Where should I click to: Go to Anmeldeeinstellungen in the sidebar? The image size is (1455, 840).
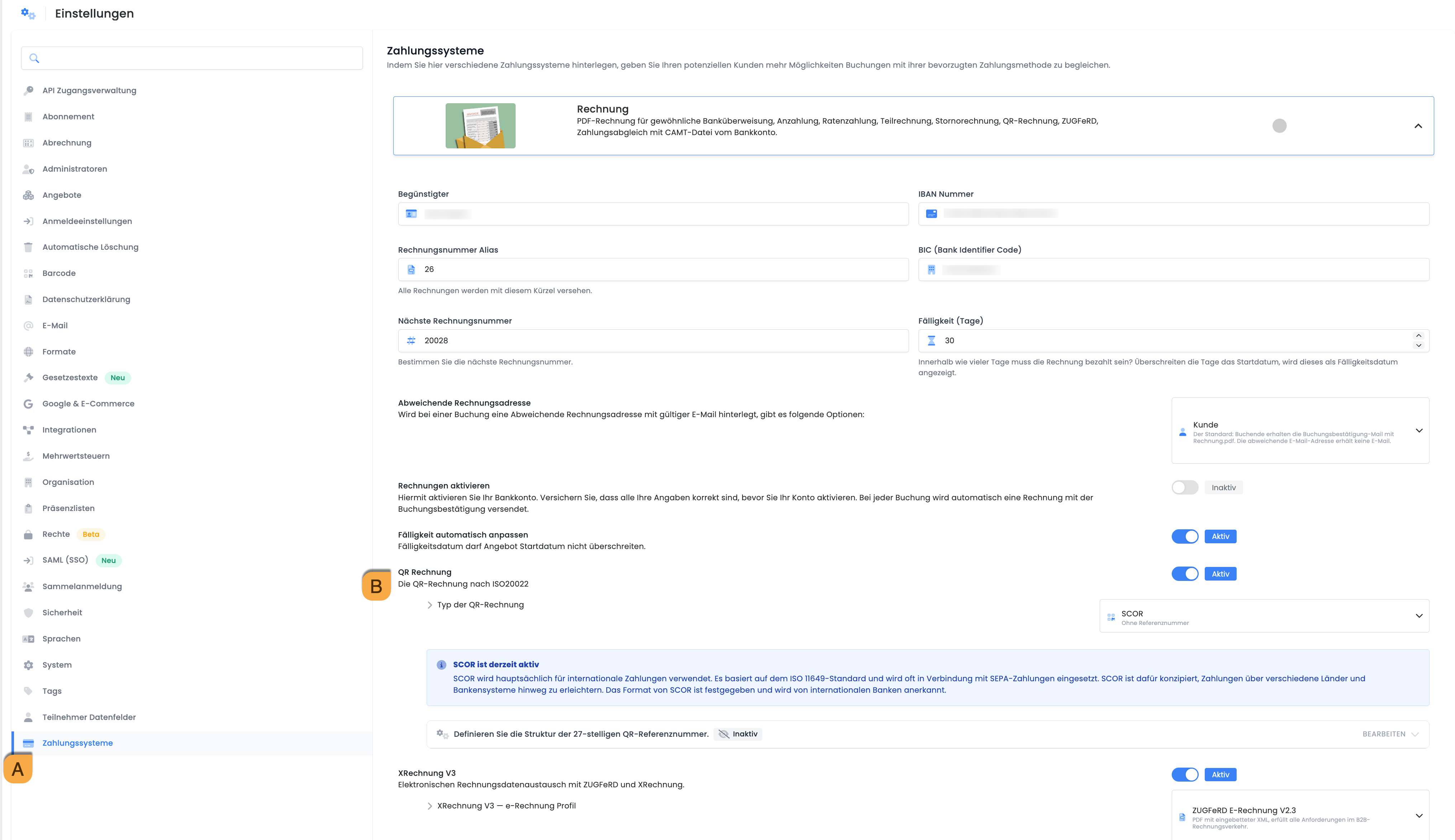coord(87,221)
